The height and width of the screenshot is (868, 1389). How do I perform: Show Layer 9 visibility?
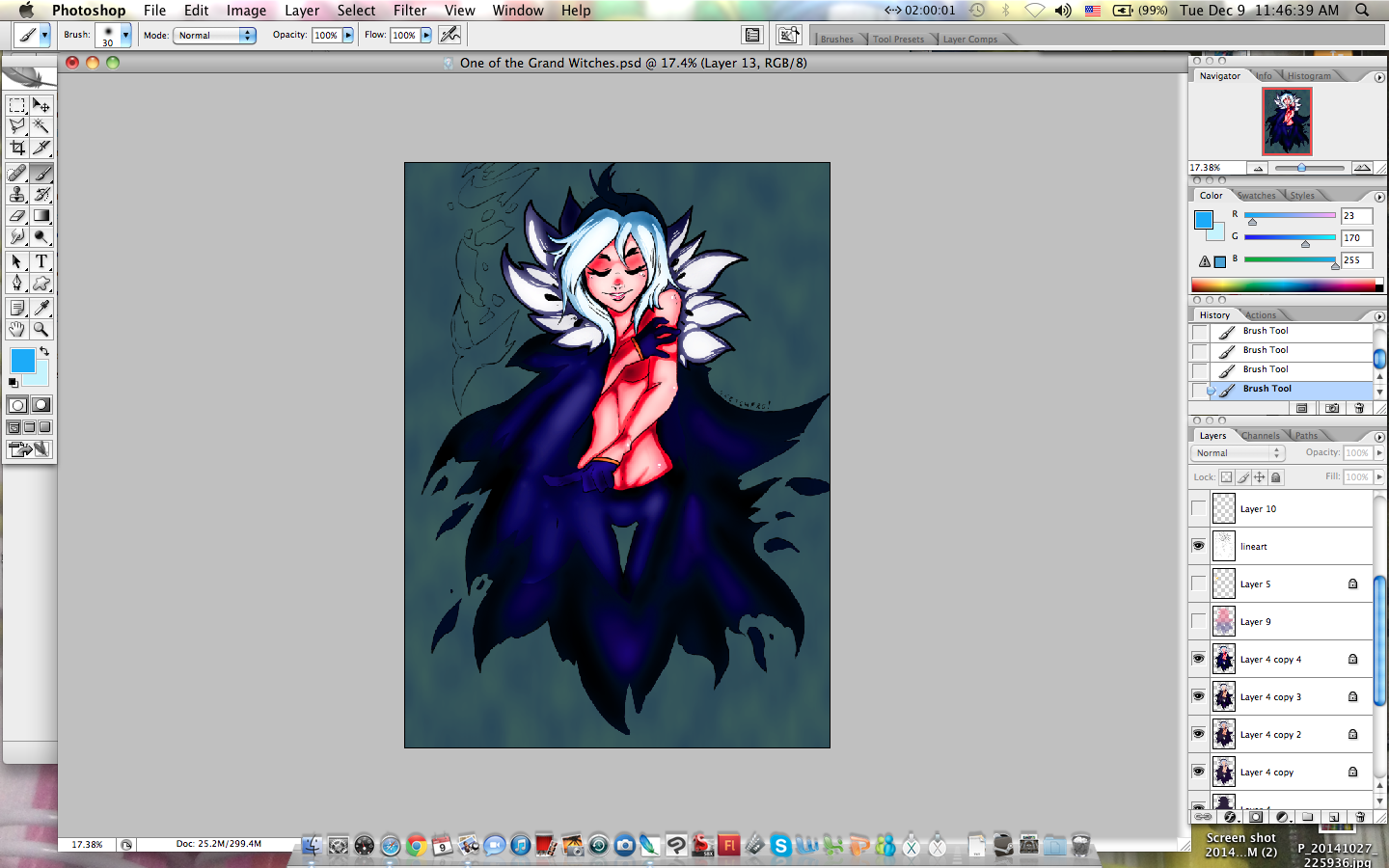(1199, 621)
